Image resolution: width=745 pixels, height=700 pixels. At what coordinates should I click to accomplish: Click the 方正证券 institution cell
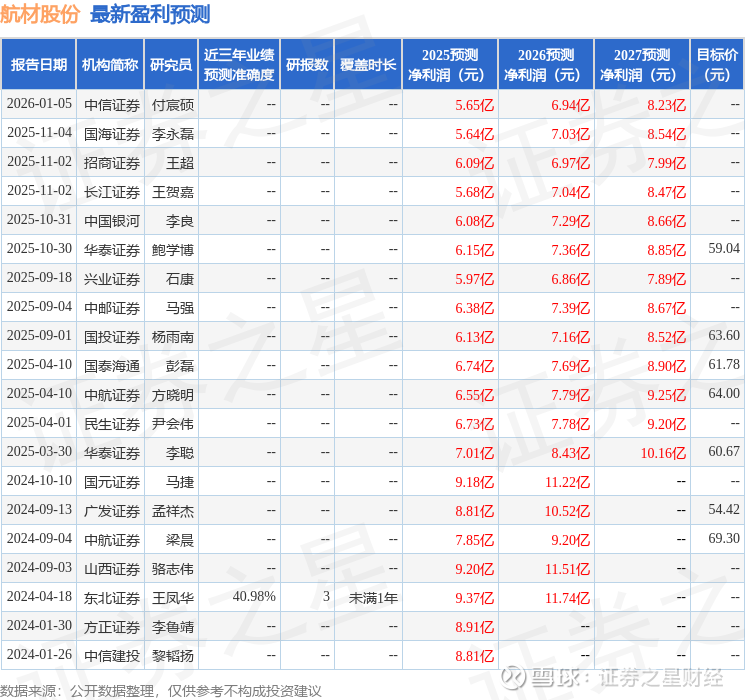click(x=112, y=627)
